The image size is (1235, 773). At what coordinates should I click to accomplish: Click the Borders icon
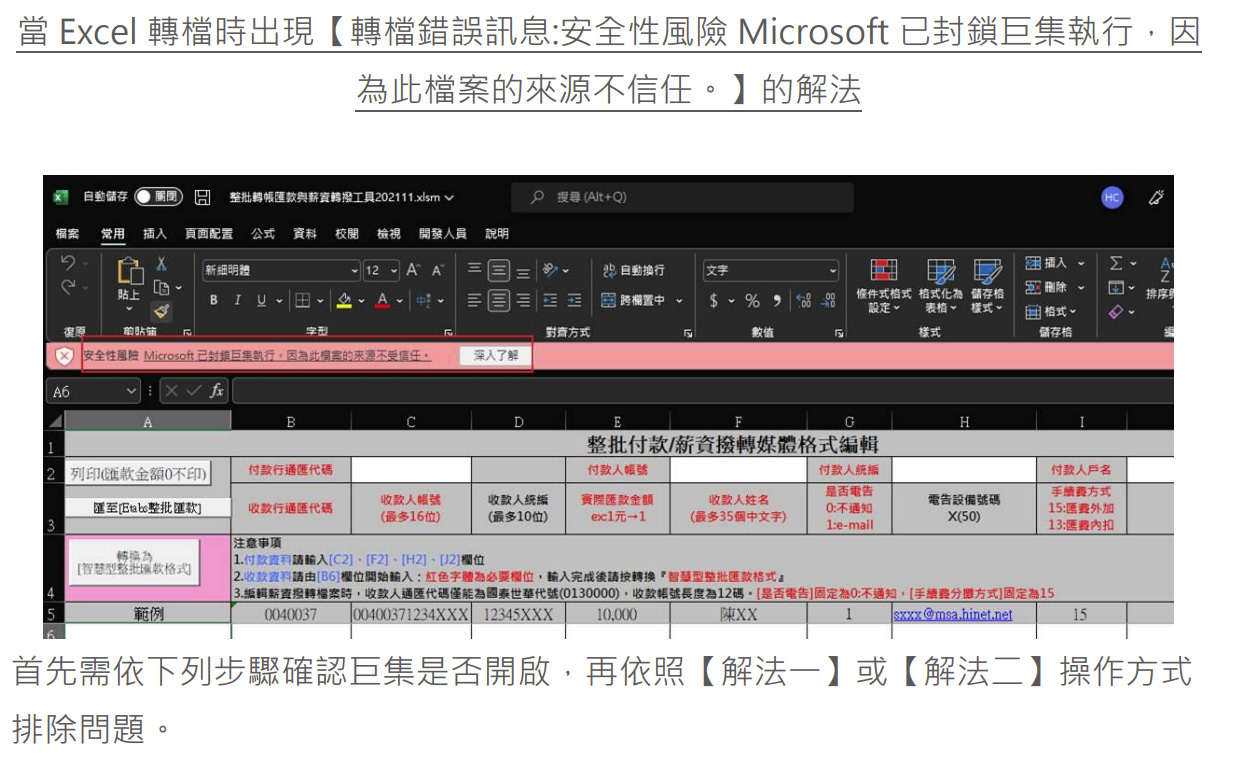point(303,300)
